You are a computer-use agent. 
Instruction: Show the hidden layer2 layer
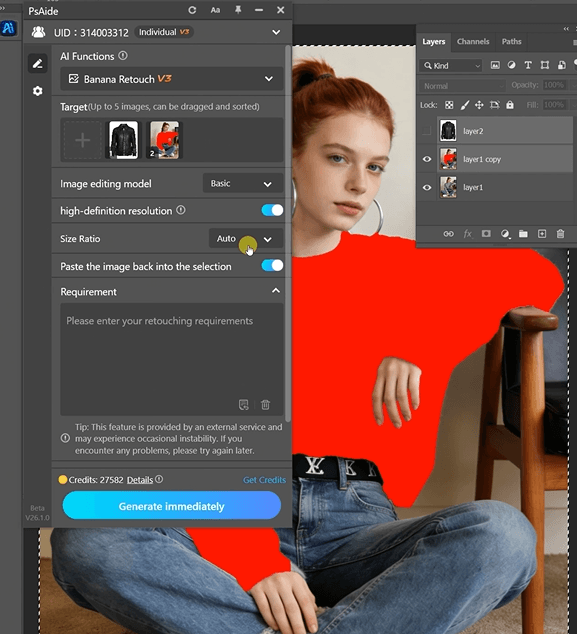(x=427, y=131)
